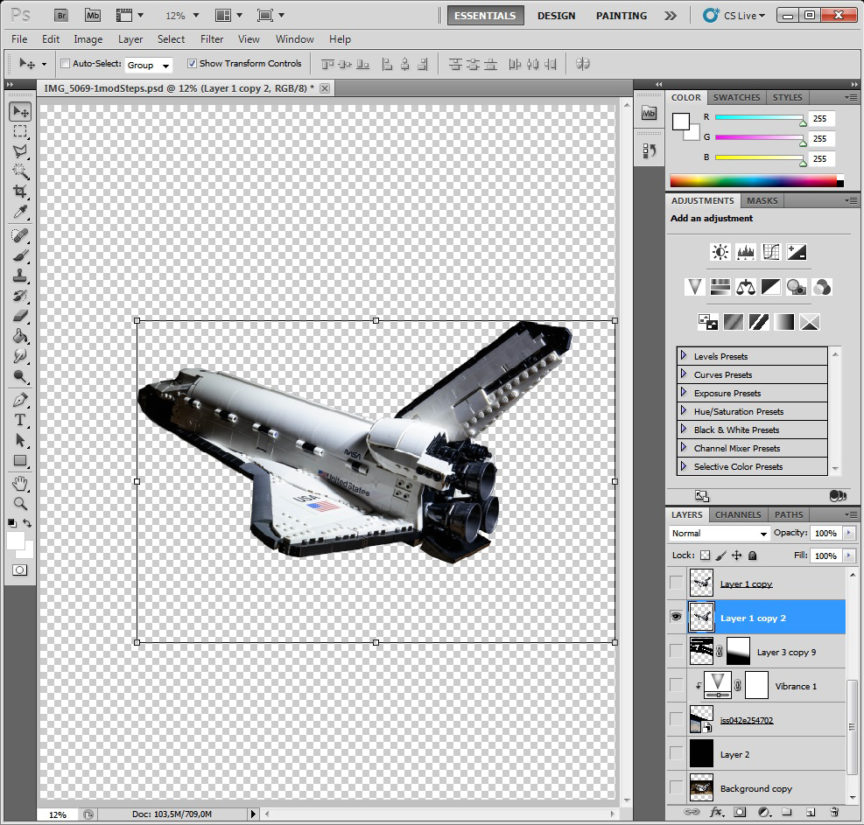Launch Adobe Bridge from top bar
Image resolution: width=864 pixels, height=825 pixels.
(x=62, y=15)
